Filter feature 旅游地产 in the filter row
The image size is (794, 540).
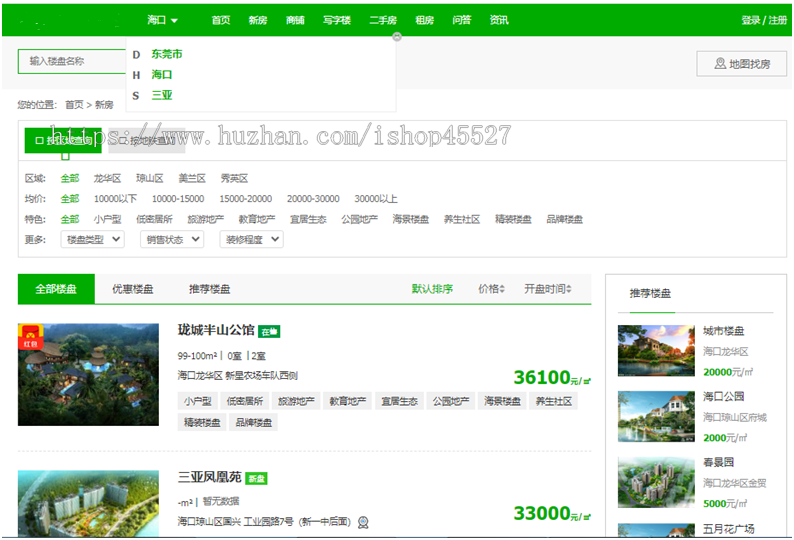[206, 219]
